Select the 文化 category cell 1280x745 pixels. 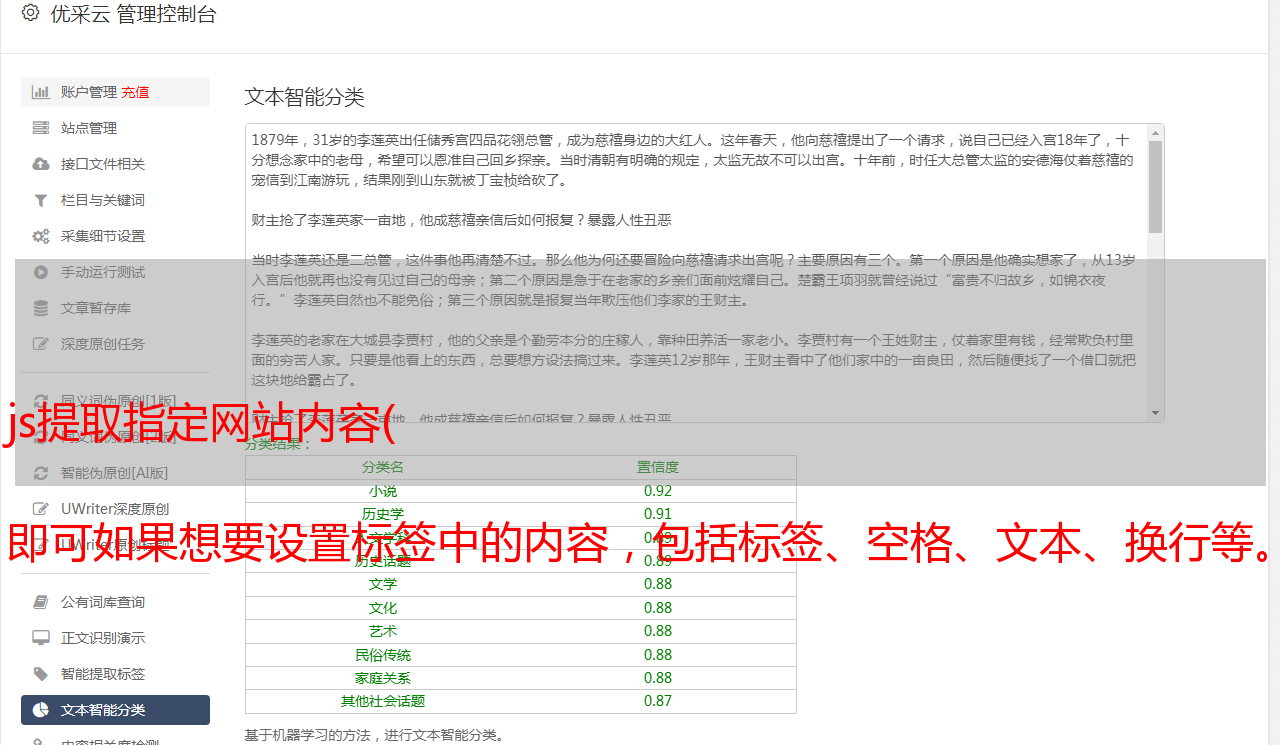[x=383, y=608]
